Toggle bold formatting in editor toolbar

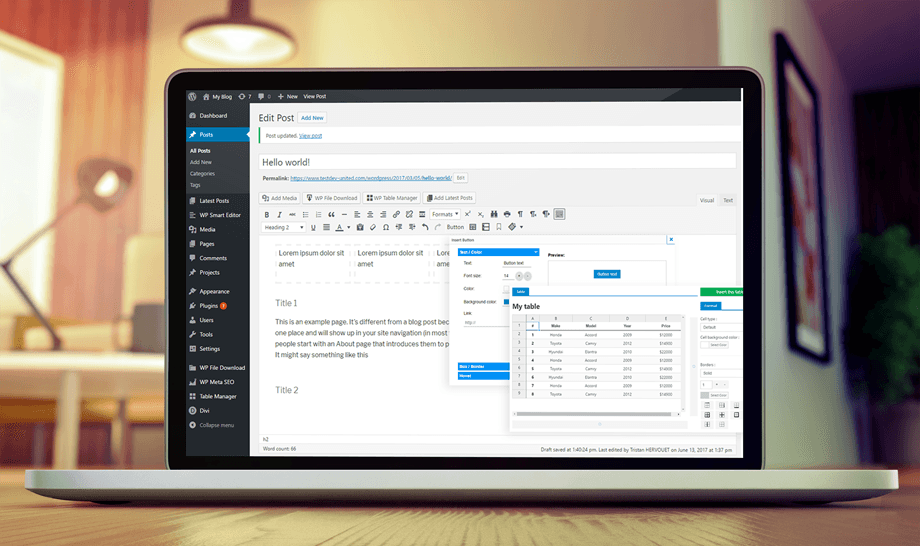[x=267, y=214]
